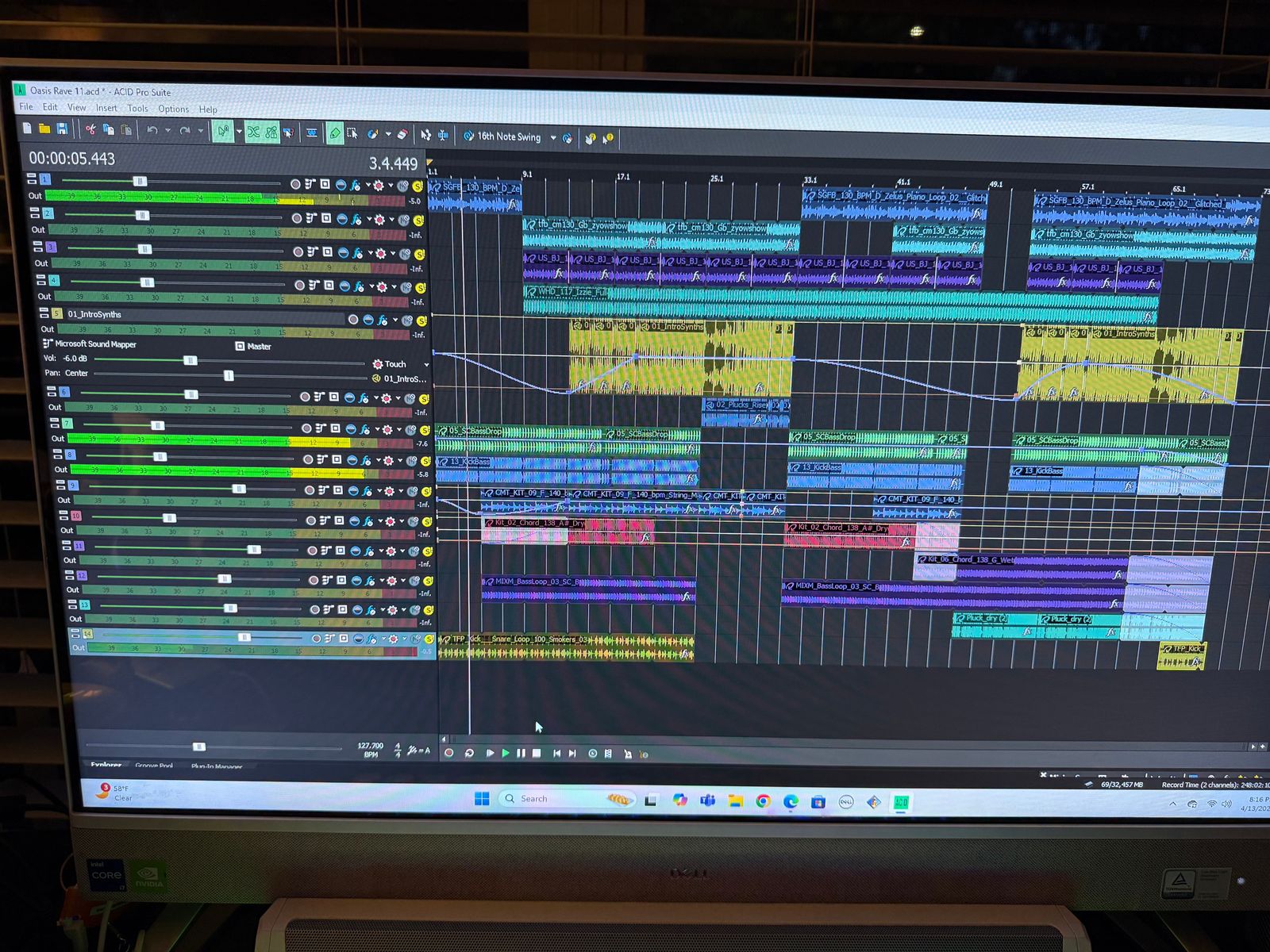Expand the Touch automation mode dropdown
The image size is (1270, 952).
click(426, 364)
